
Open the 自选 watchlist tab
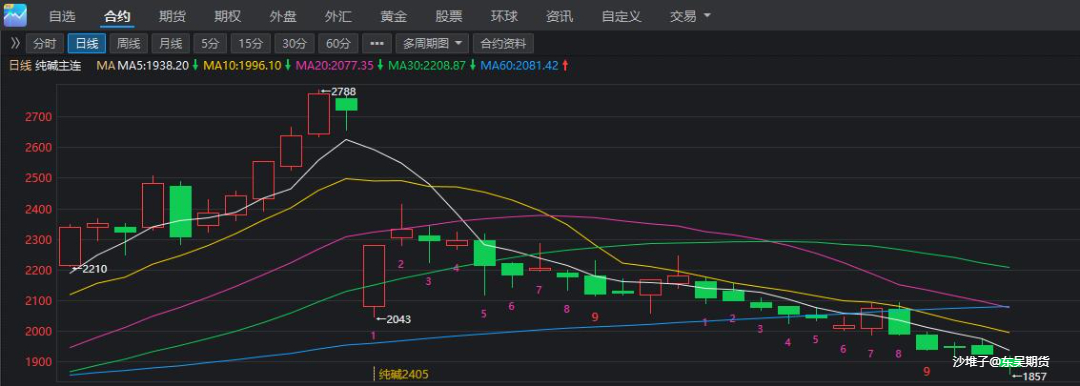(x=62, y=16)
